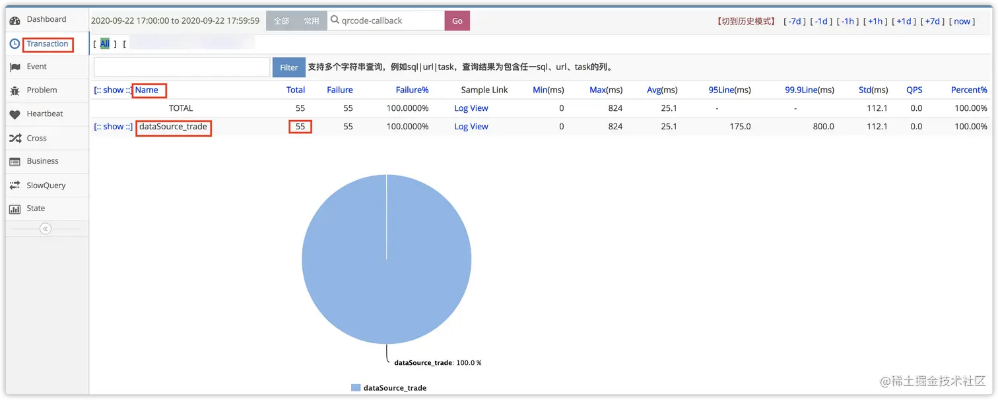Click the Event flag icon
Viewport: 998px width, 400px height.
click(15, 67)
